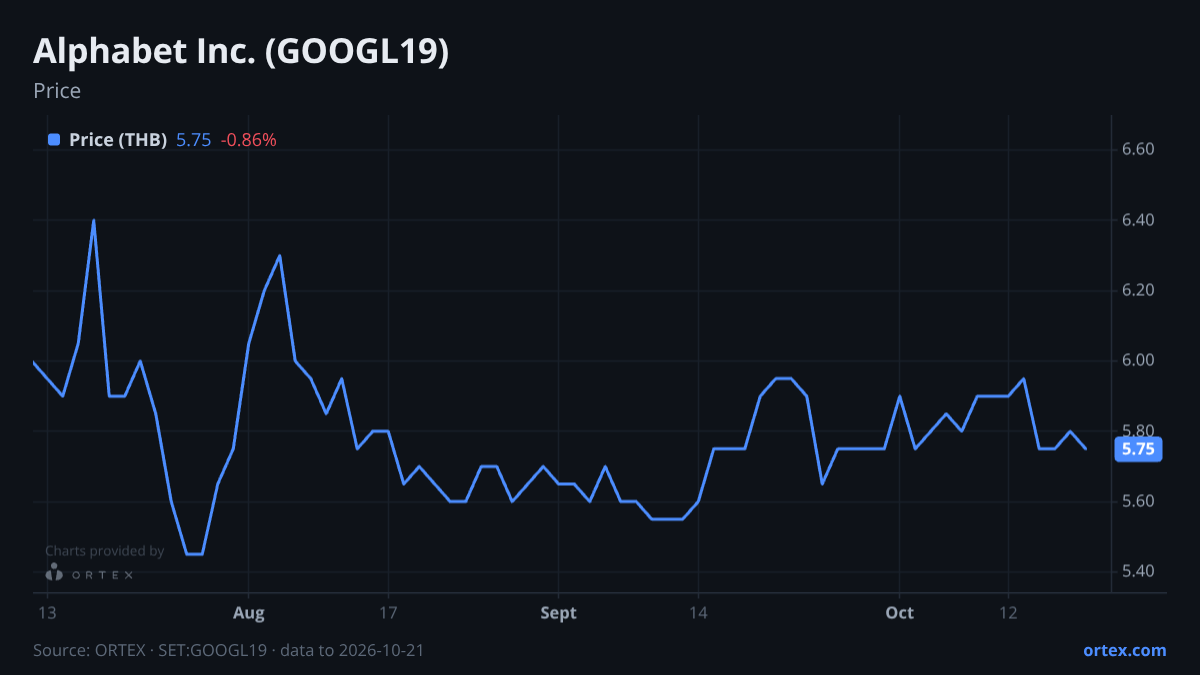Click the 17 x-axis date label

[388, 613]
